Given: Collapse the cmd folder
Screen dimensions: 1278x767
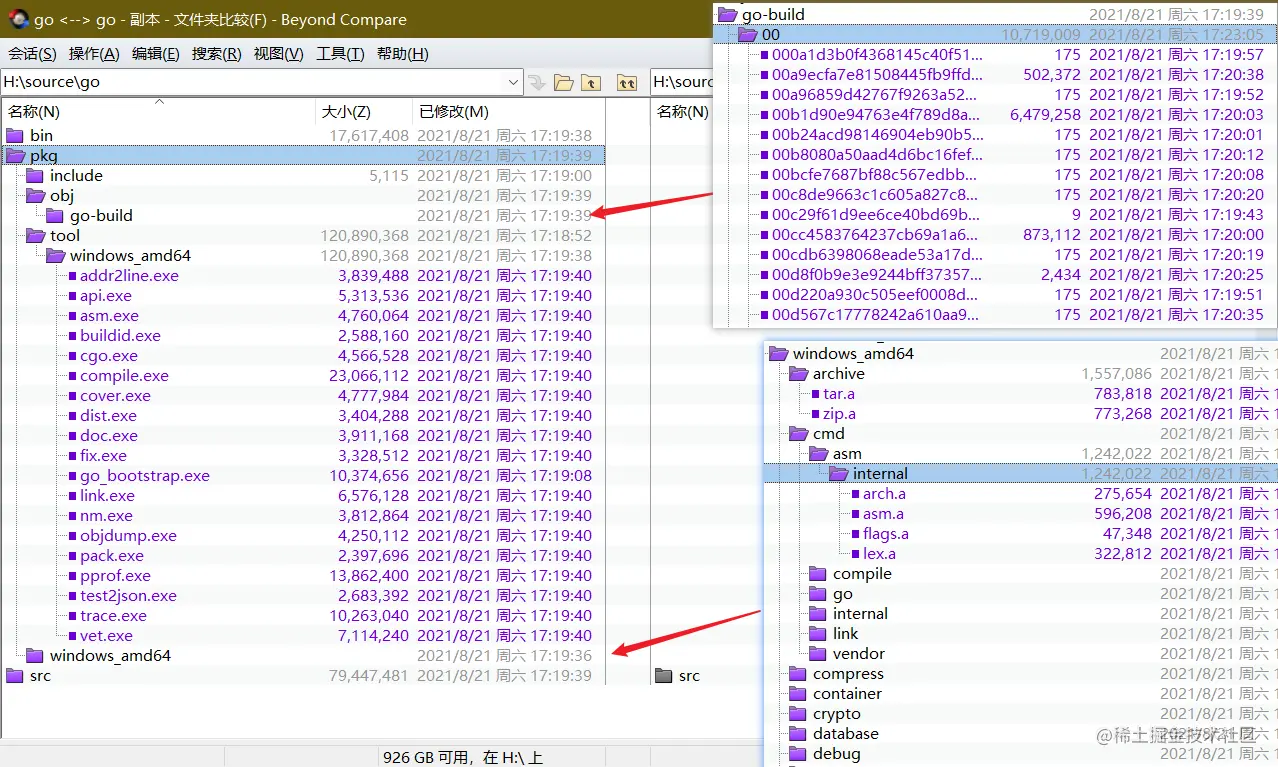Looking at the screenshot, I should [x=798, y=433].
